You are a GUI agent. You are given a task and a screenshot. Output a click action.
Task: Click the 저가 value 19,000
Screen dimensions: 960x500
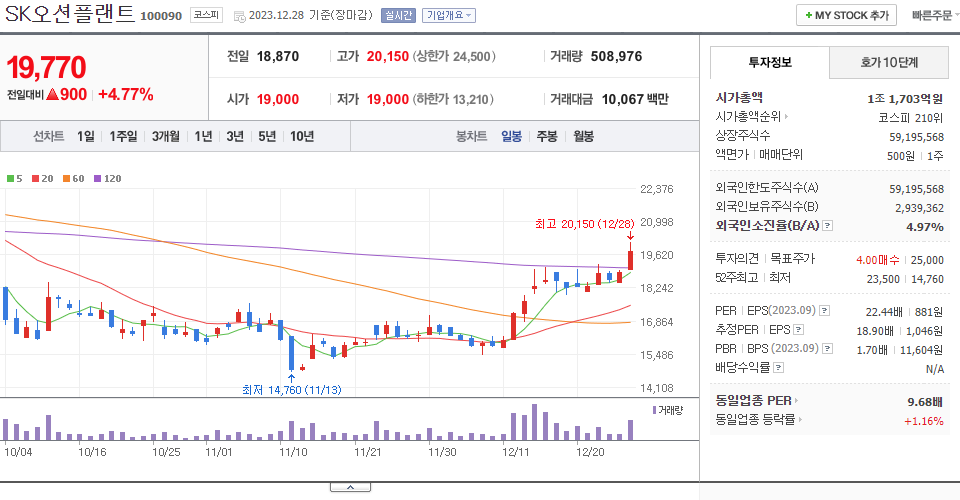coord(388,99)
